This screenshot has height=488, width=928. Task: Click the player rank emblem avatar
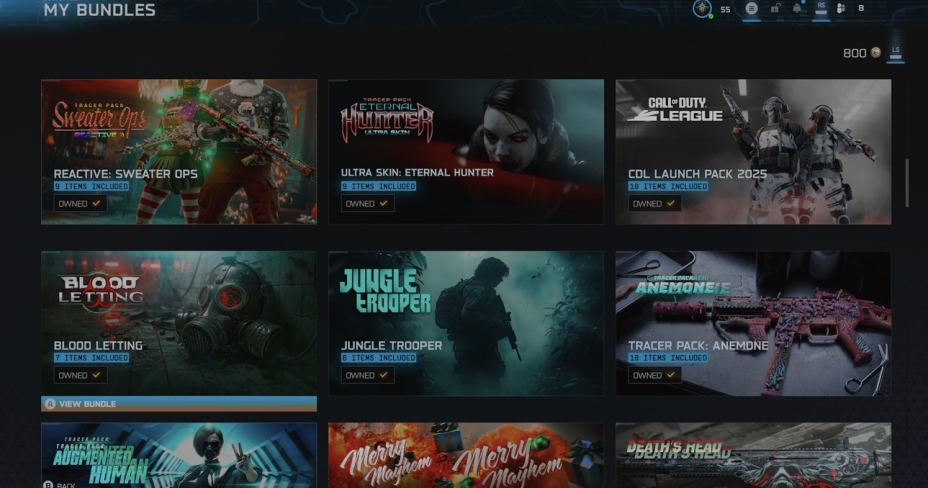pos(703,9)
